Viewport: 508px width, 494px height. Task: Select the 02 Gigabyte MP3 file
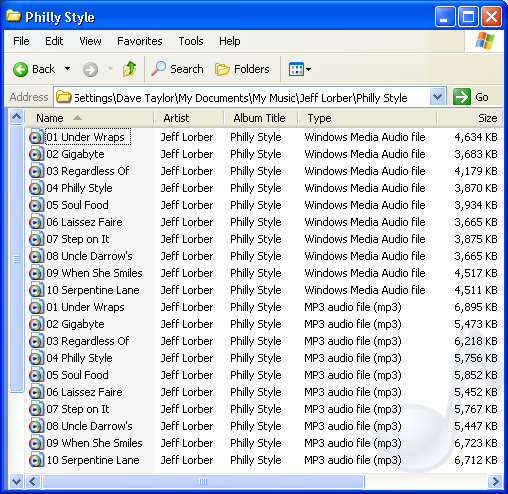click(75, 324)
